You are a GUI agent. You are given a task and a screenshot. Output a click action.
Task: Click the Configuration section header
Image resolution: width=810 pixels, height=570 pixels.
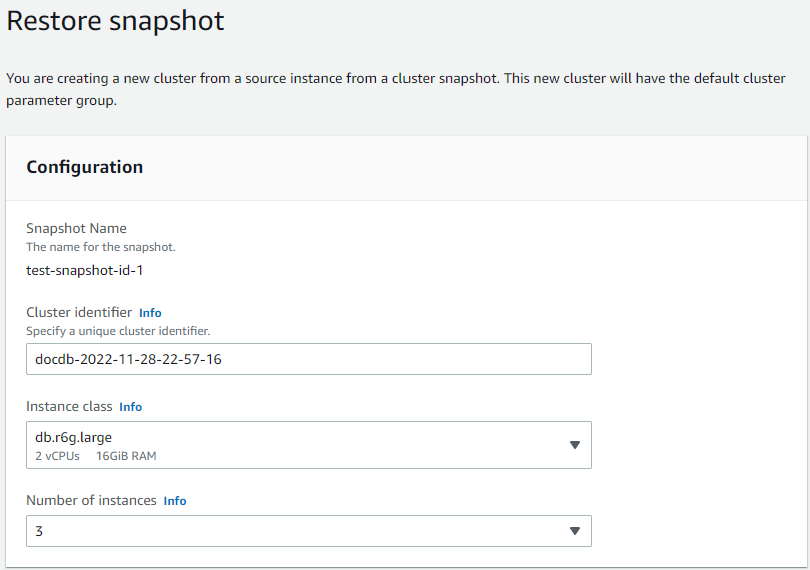click(x=85, y=167)
